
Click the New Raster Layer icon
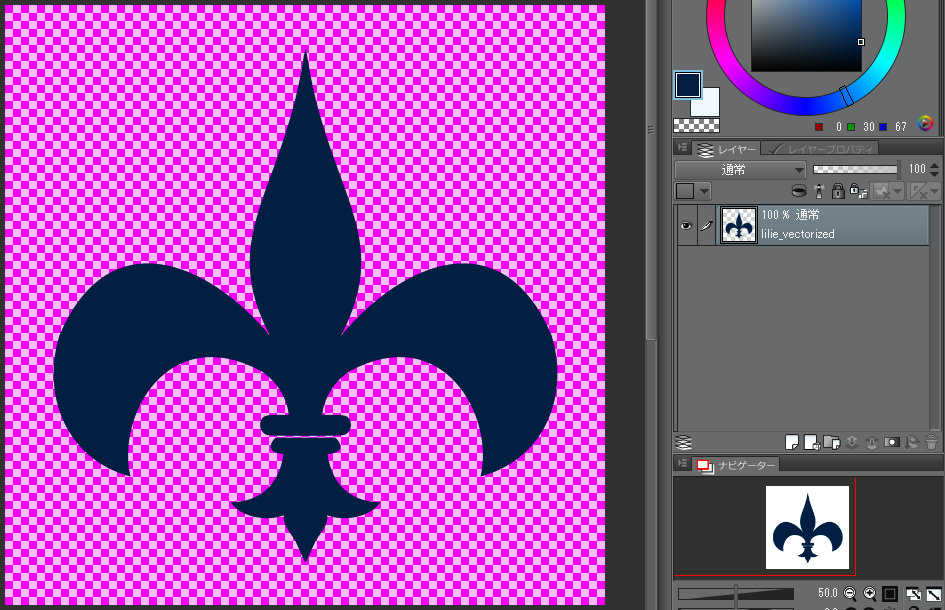pyautogui.click(x=791, y=442)
